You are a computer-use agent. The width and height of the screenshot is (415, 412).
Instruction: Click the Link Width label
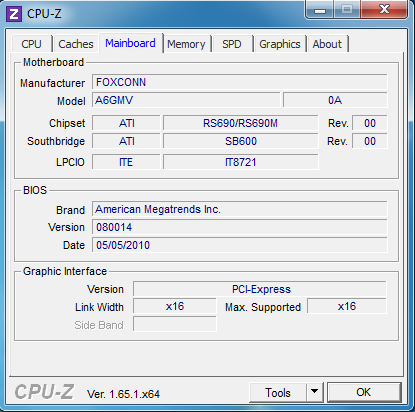[x=99, y=307]
